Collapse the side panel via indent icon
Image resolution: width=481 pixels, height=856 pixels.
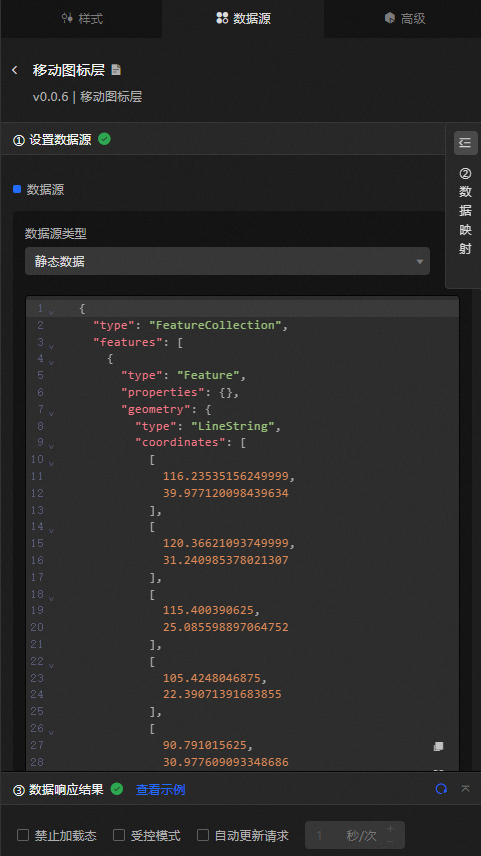click(x=465, y=143)
